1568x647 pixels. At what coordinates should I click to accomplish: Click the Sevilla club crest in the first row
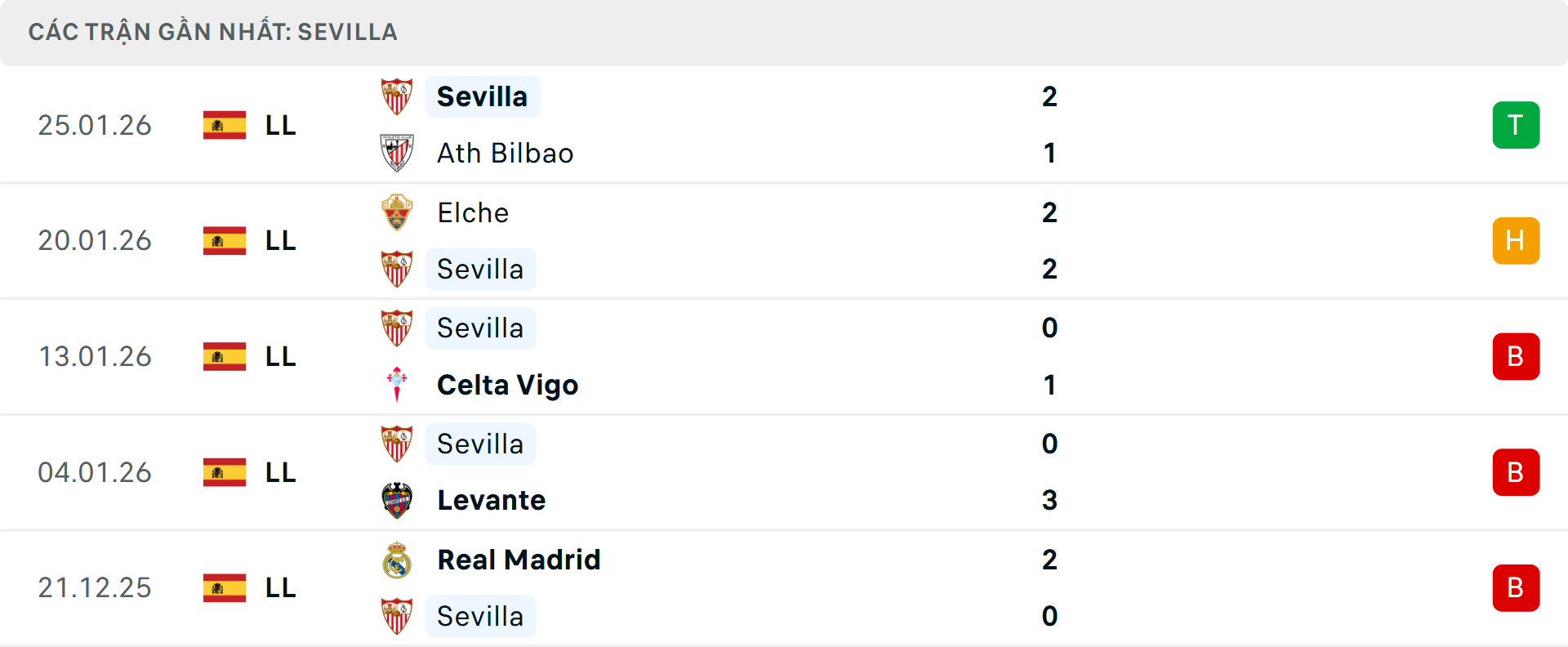398,96
